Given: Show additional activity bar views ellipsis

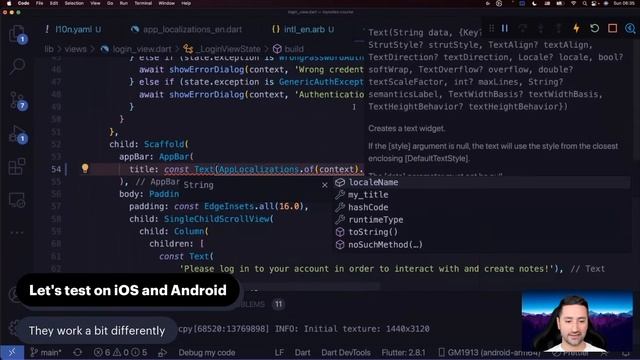Looking at the screenshot, I should tap(17, 233).
